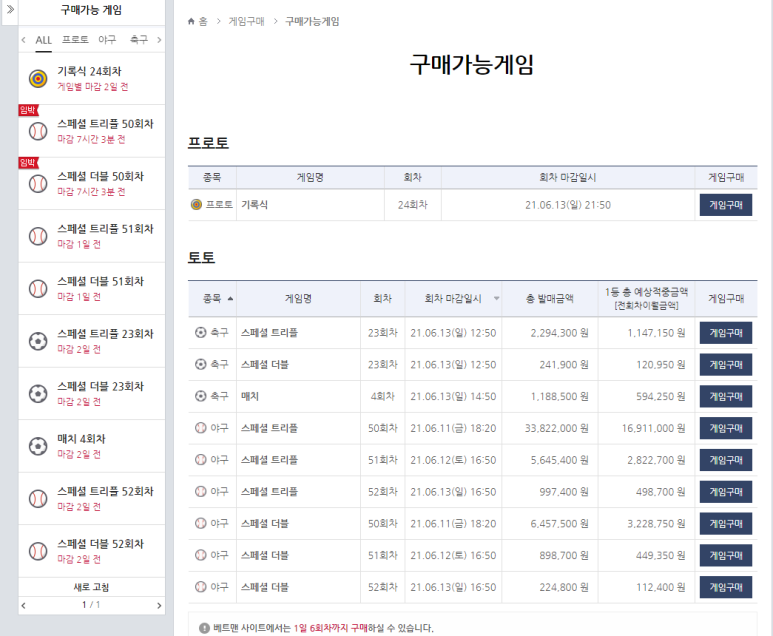773x636 pixels.
Task: Click 게임구매 for 축구 스페셜 트리플 23회차
Action: [726, 333]
